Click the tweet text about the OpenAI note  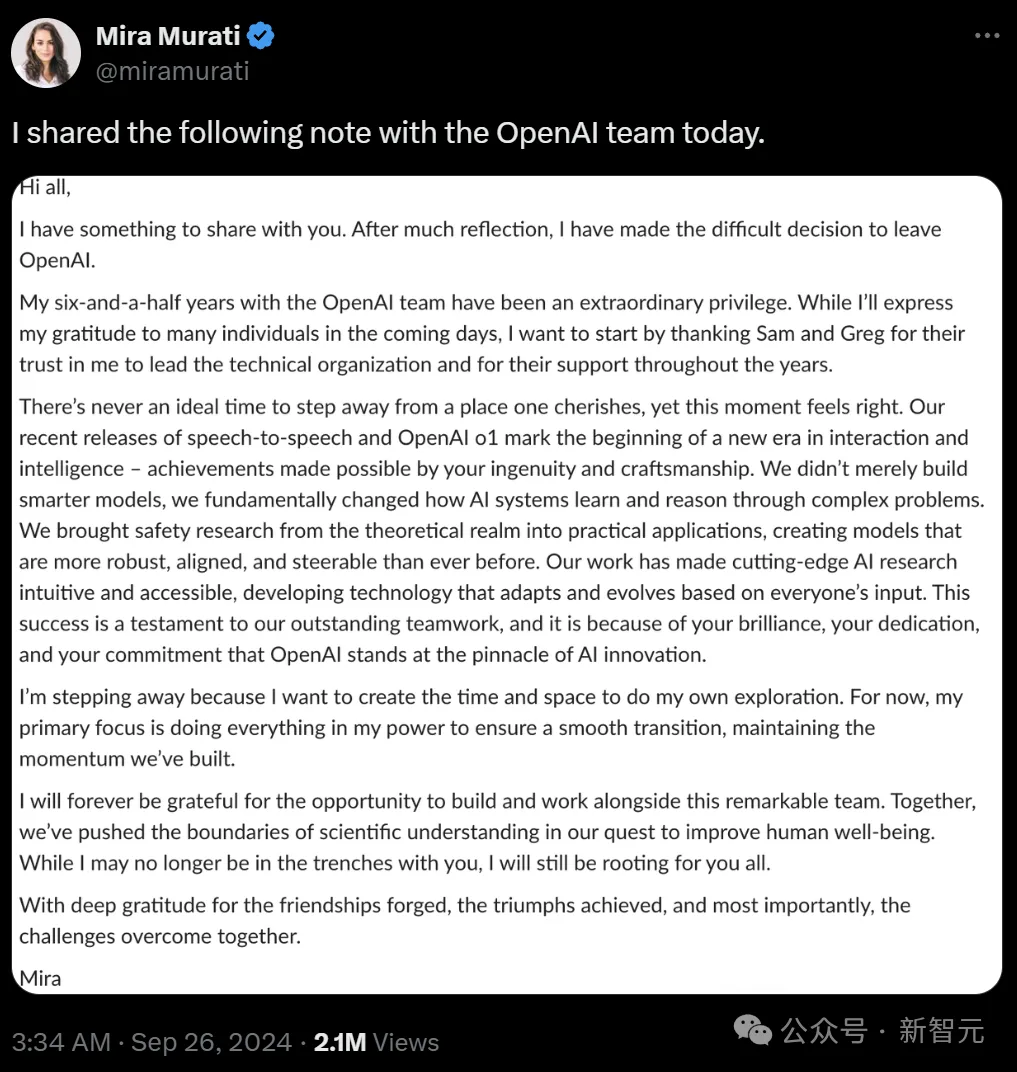coord(388,133)
